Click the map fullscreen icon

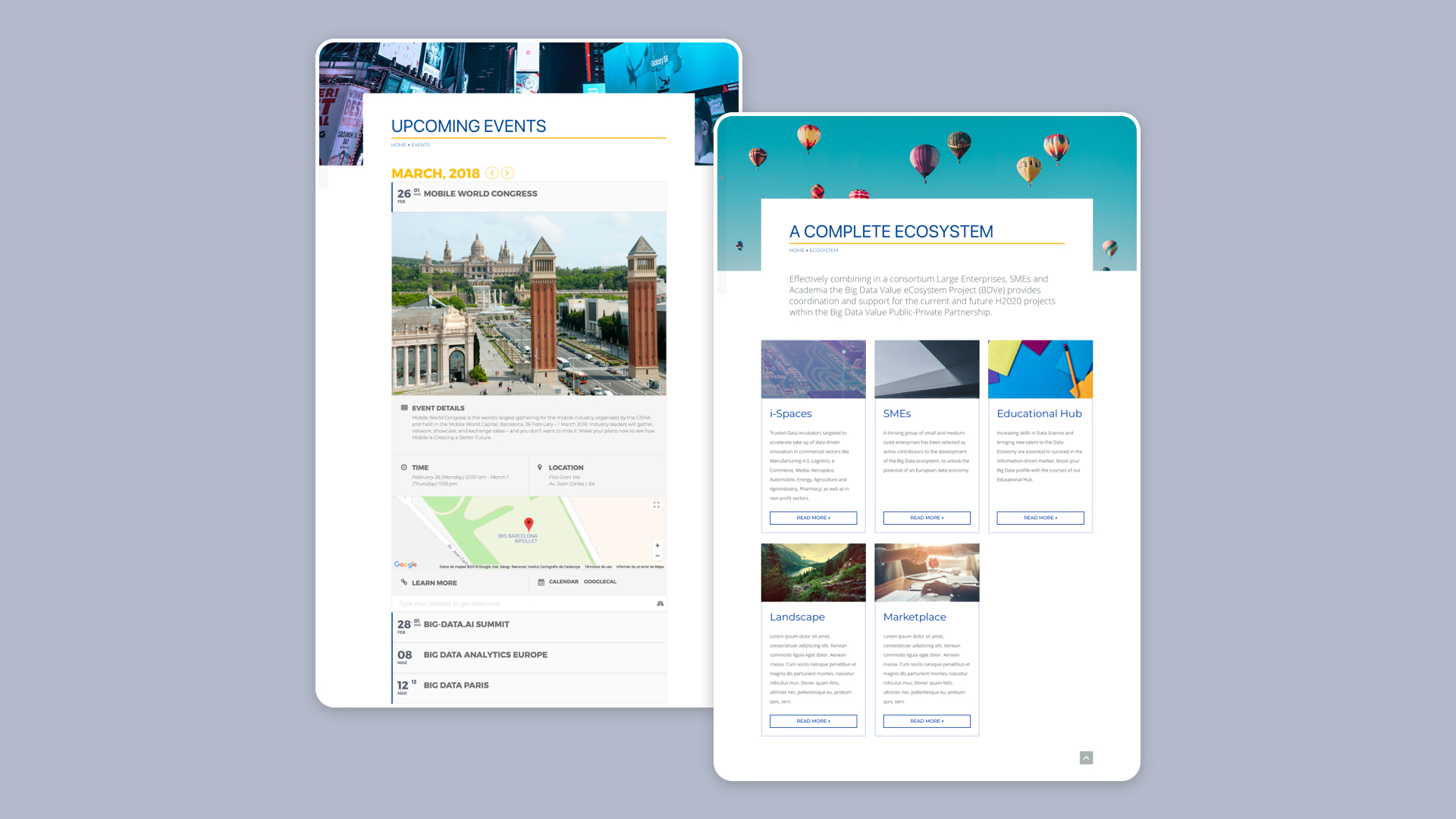tap(657, 505)
